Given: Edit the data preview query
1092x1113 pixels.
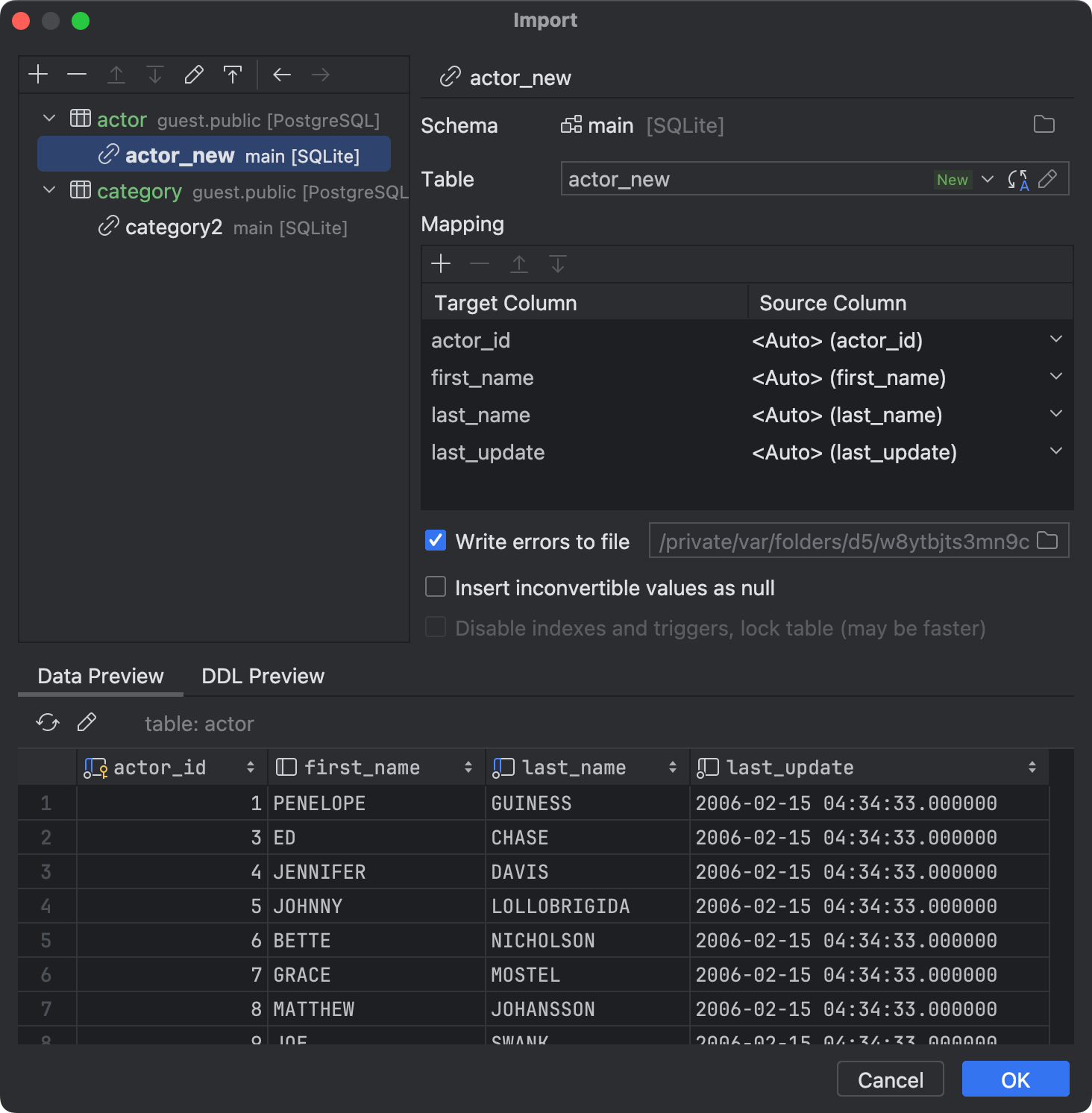Looking at the screenshot, I should [87, 722].
